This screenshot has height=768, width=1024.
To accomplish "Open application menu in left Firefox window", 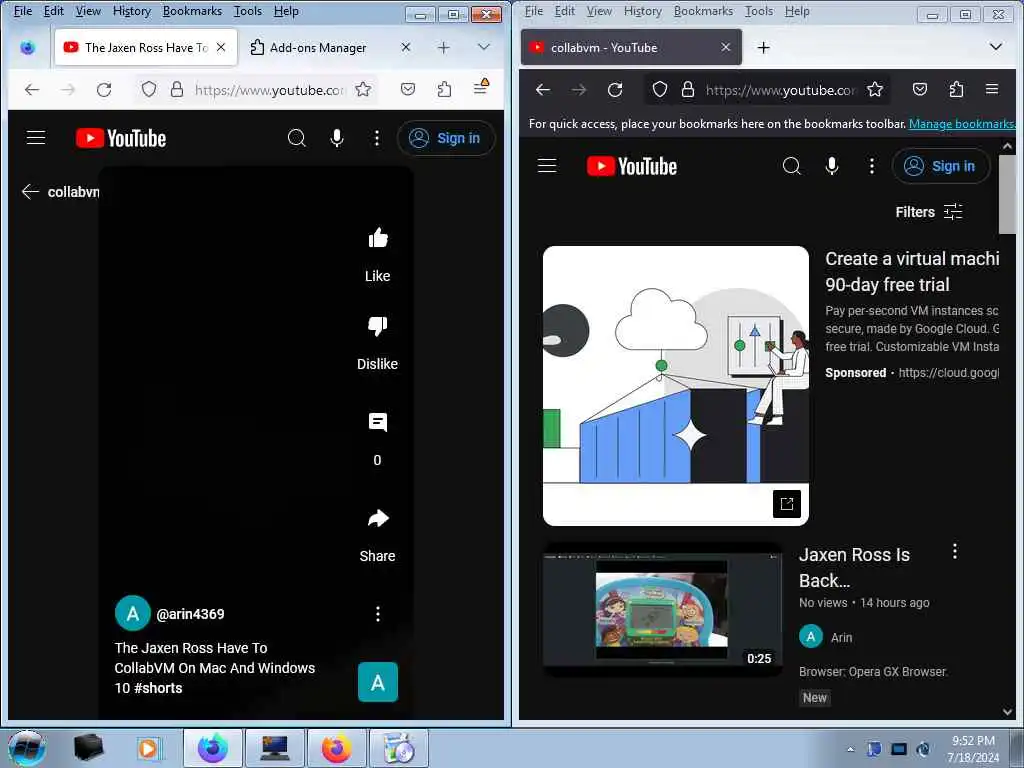I will pyautogui.click(x=481, y=88).
